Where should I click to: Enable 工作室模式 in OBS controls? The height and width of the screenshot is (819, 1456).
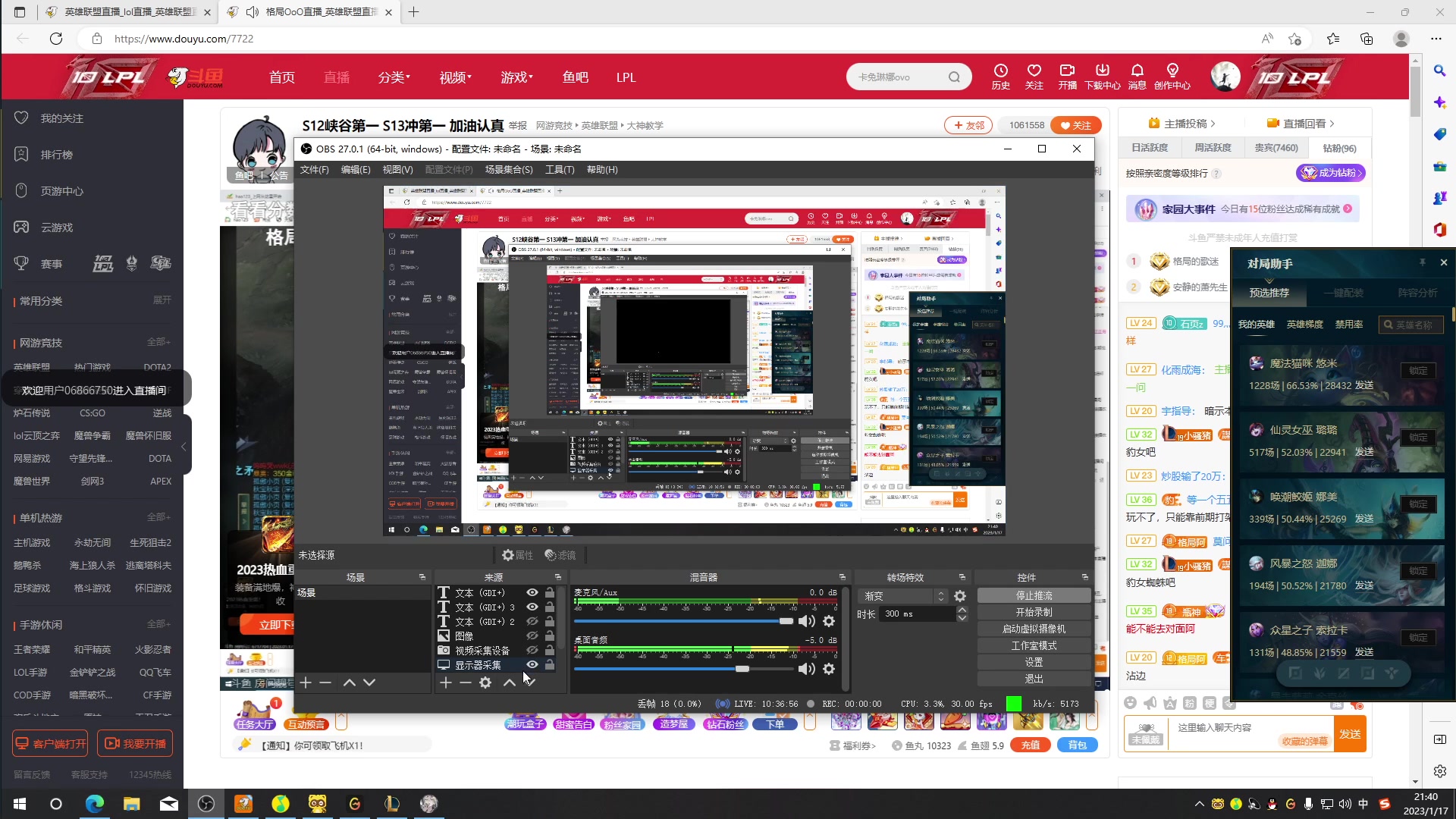1034,646
